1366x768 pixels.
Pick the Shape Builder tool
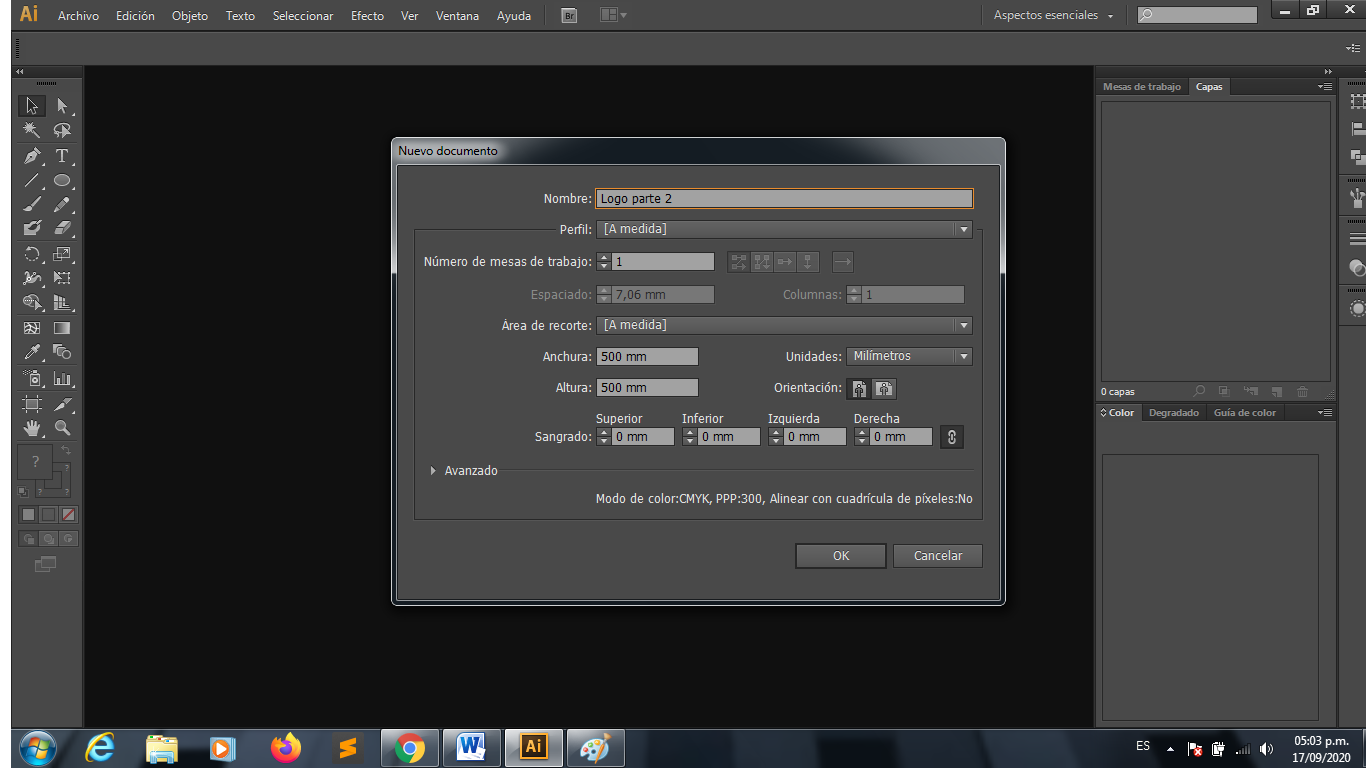[32, 302]
